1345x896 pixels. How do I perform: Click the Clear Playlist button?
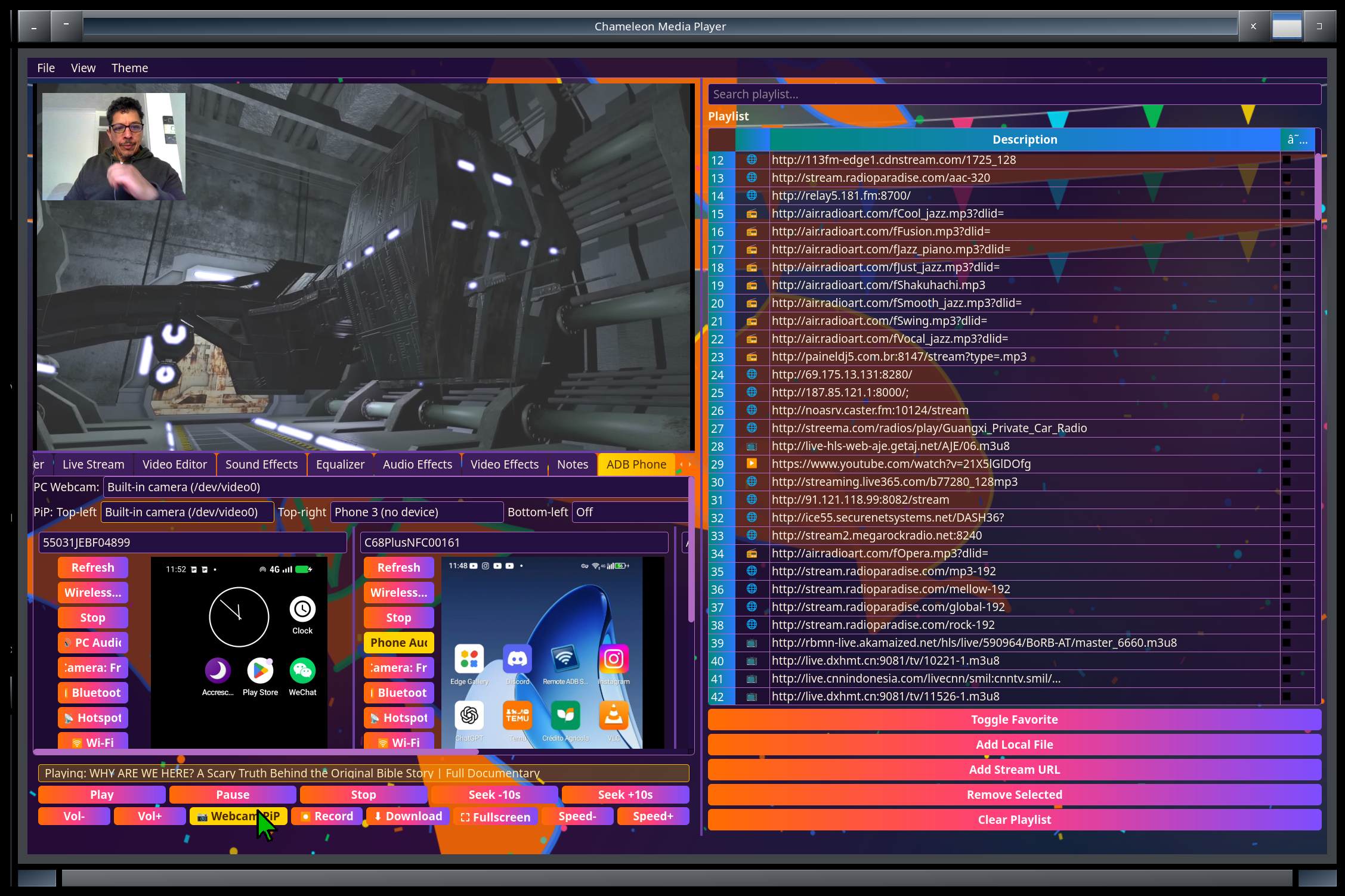1014,820
